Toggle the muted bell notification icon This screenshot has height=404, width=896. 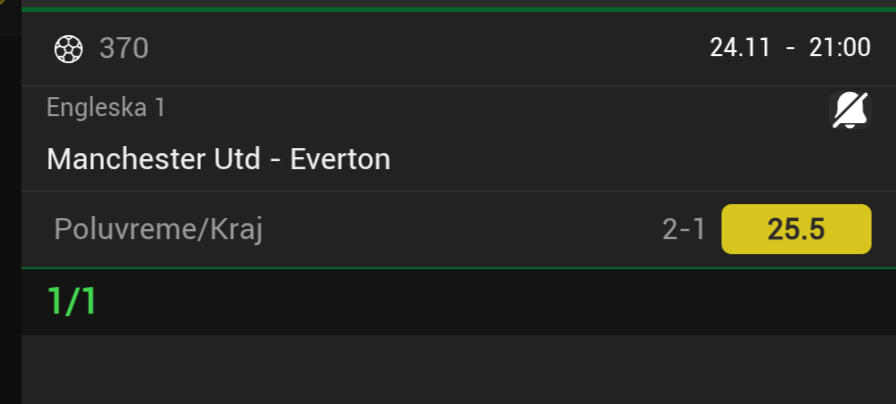850,110
